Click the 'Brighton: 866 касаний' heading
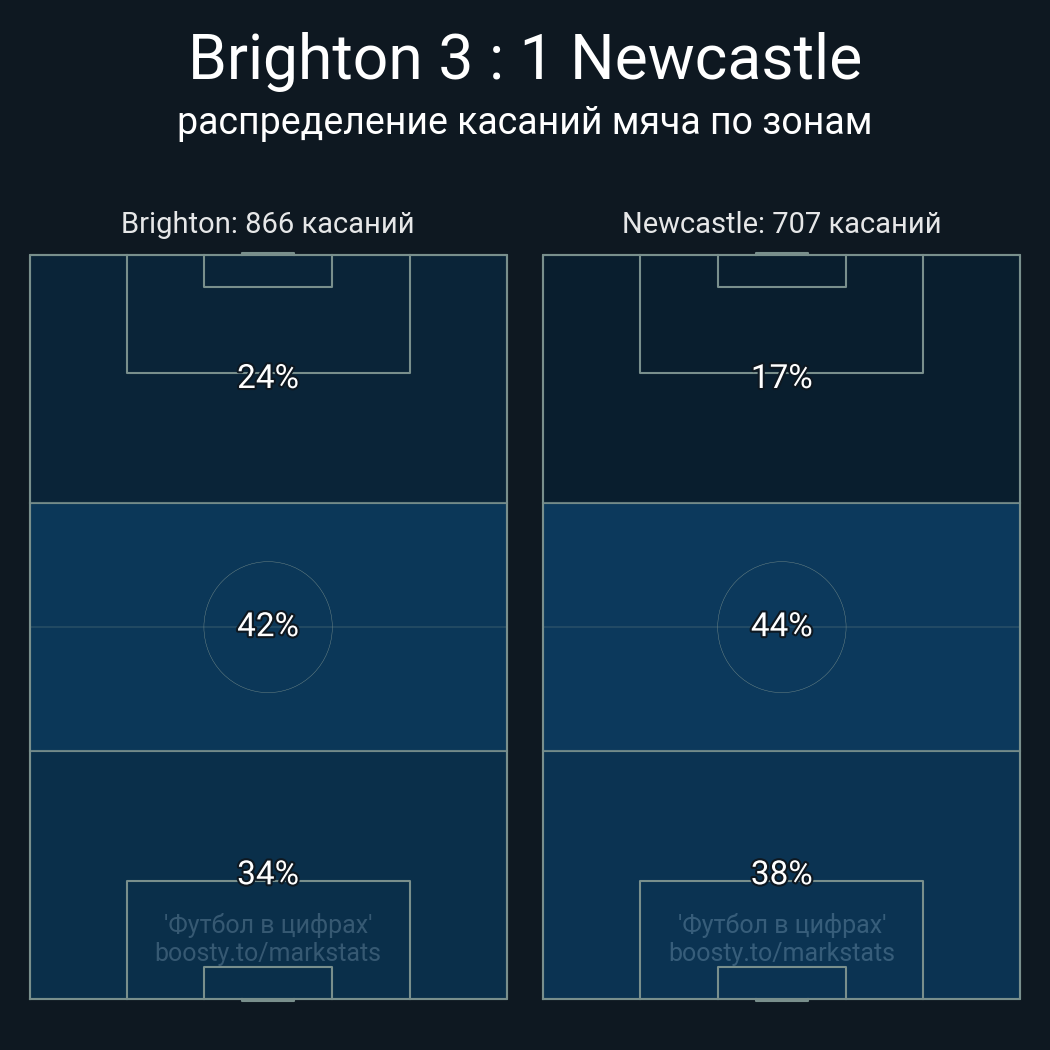The height and width of the screenshot is (1050, 1050). coord(267,223)
